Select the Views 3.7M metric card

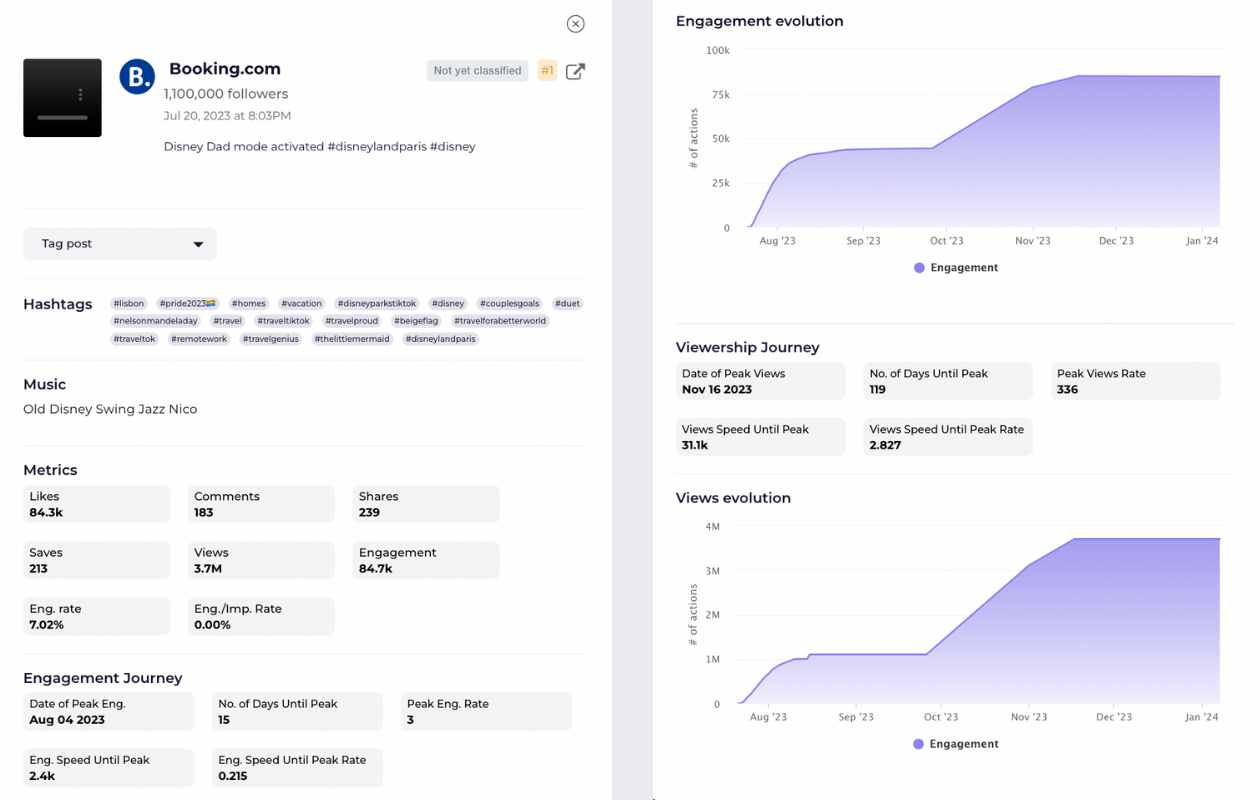261,560
